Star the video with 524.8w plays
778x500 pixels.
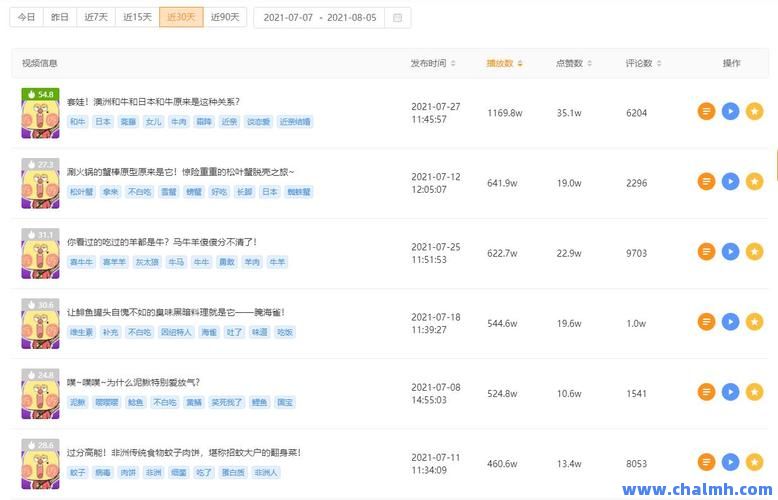point(754,392)
